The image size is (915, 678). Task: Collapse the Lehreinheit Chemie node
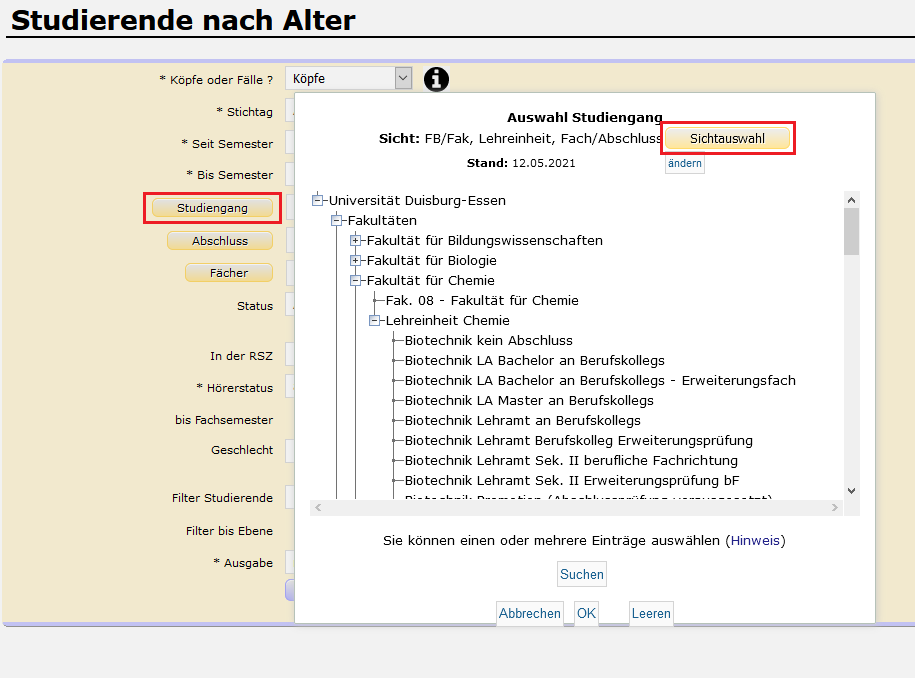(375, 320)
